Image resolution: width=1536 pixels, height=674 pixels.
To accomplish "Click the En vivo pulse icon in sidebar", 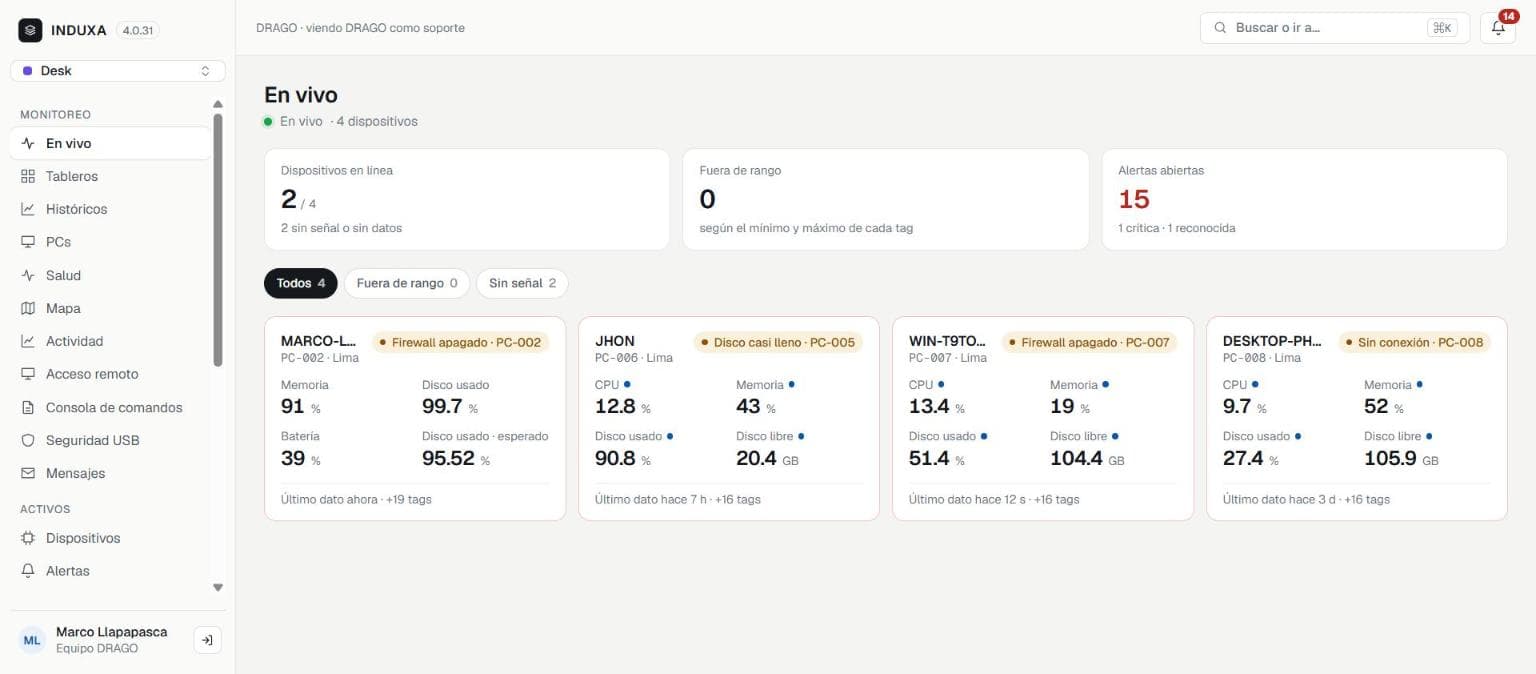I will click(28, 143).
